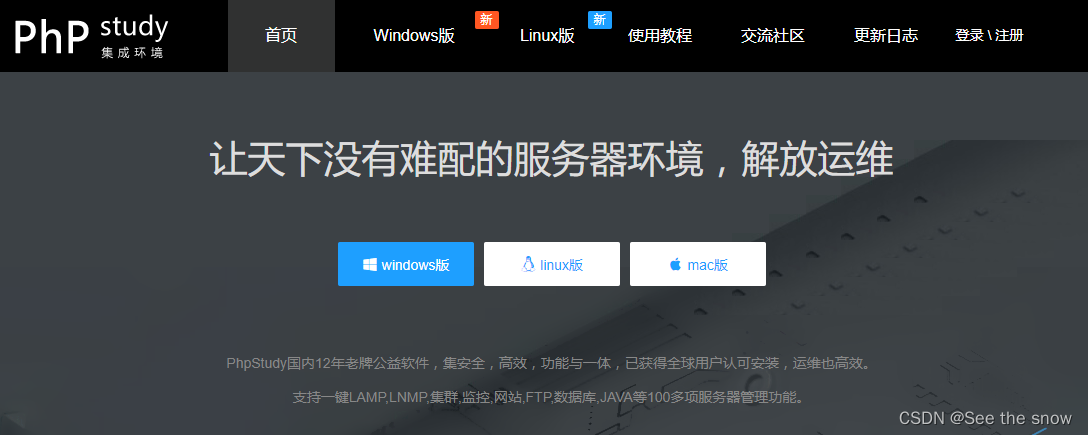This screenshot has height=435, width=1088.
Task: Click the PhP study logo
Action: coord(91,37)
